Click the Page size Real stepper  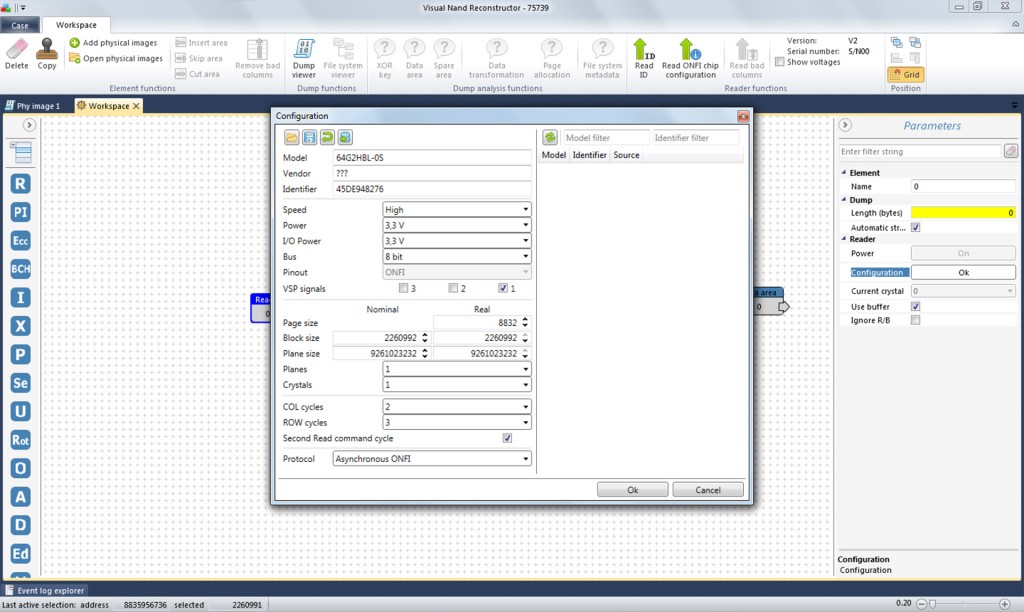point(525,323)
